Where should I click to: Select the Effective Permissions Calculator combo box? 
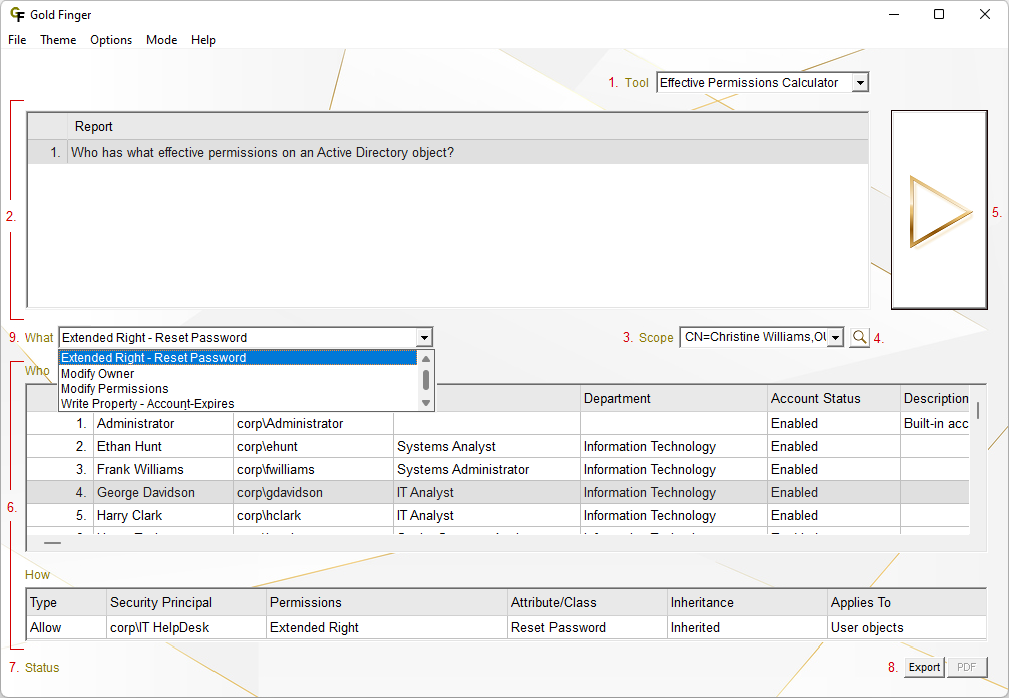(762, 82)
